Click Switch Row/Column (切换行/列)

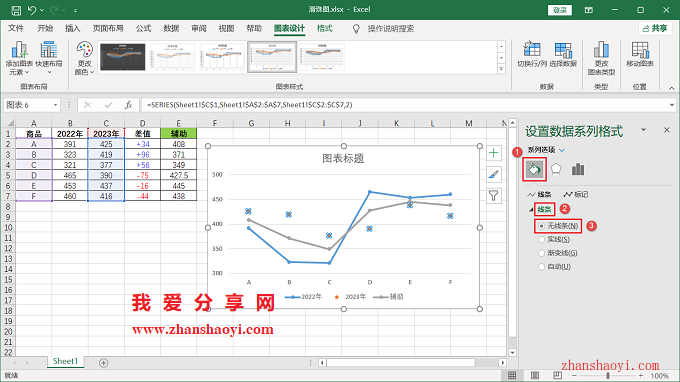[x=532, y=55]
